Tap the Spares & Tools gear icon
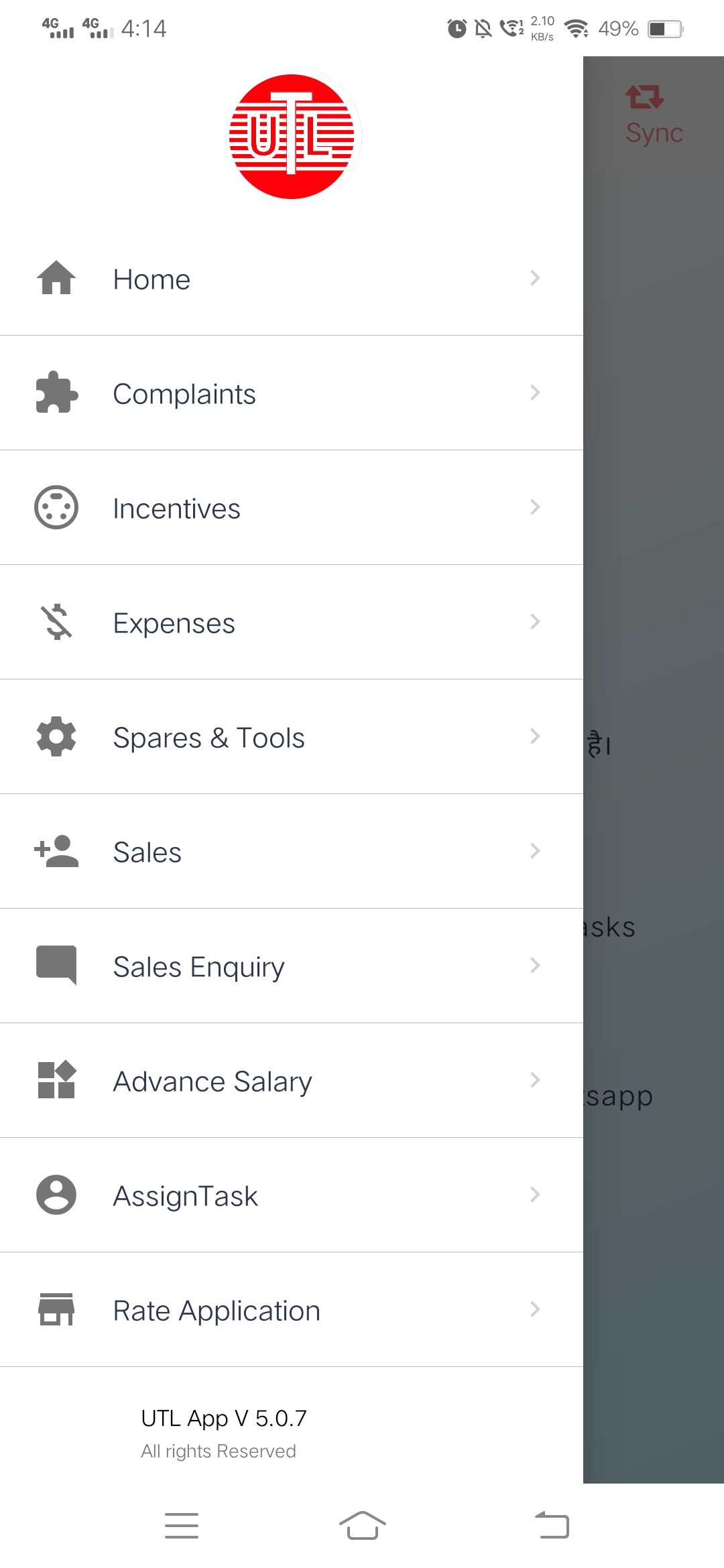This screenshot has width=724, height=1568. pyautogui.click(x=56, y=736)
